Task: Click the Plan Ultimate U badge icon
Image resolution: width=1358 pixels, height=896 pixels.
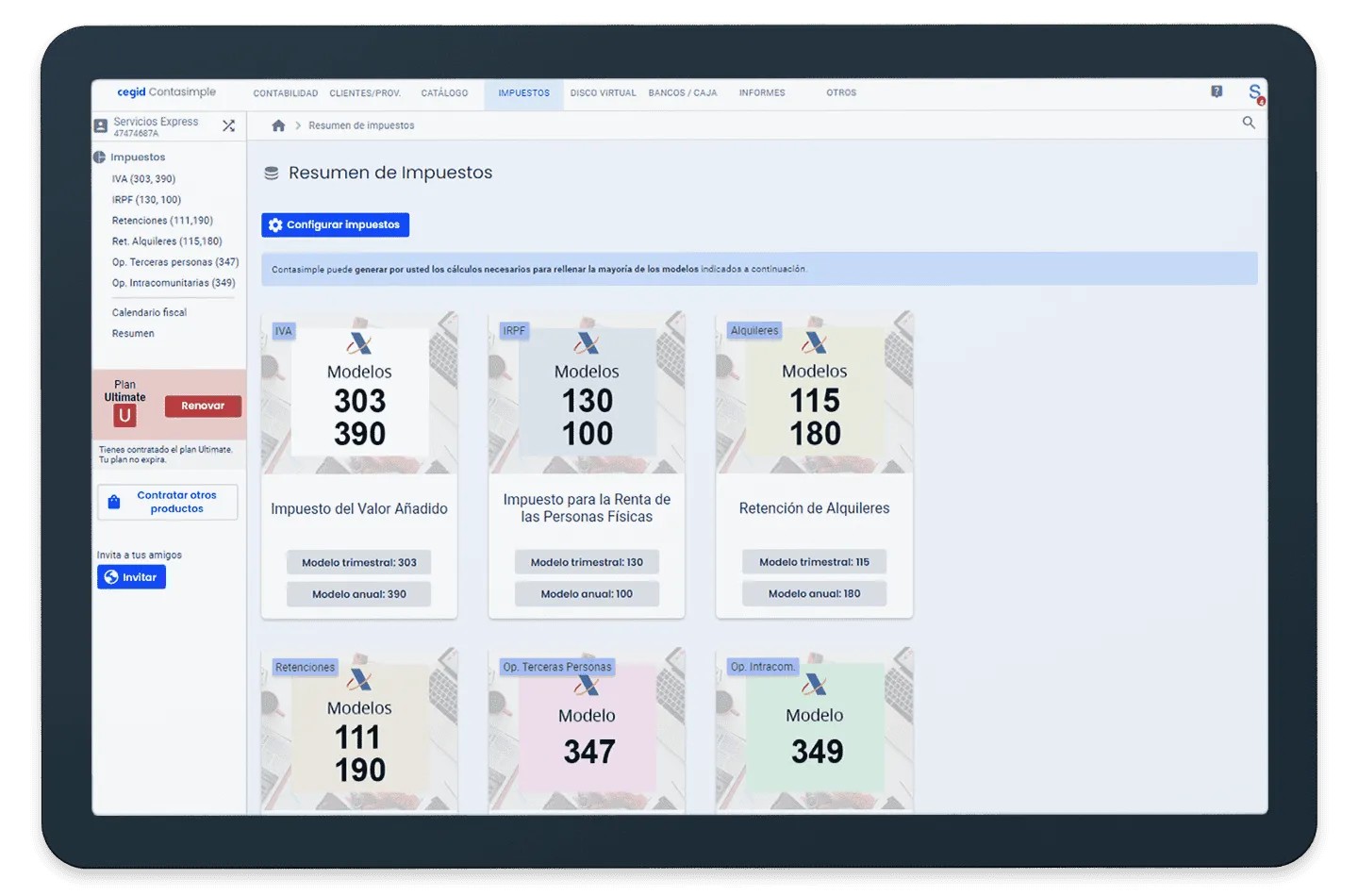Action: pos(124,415)
